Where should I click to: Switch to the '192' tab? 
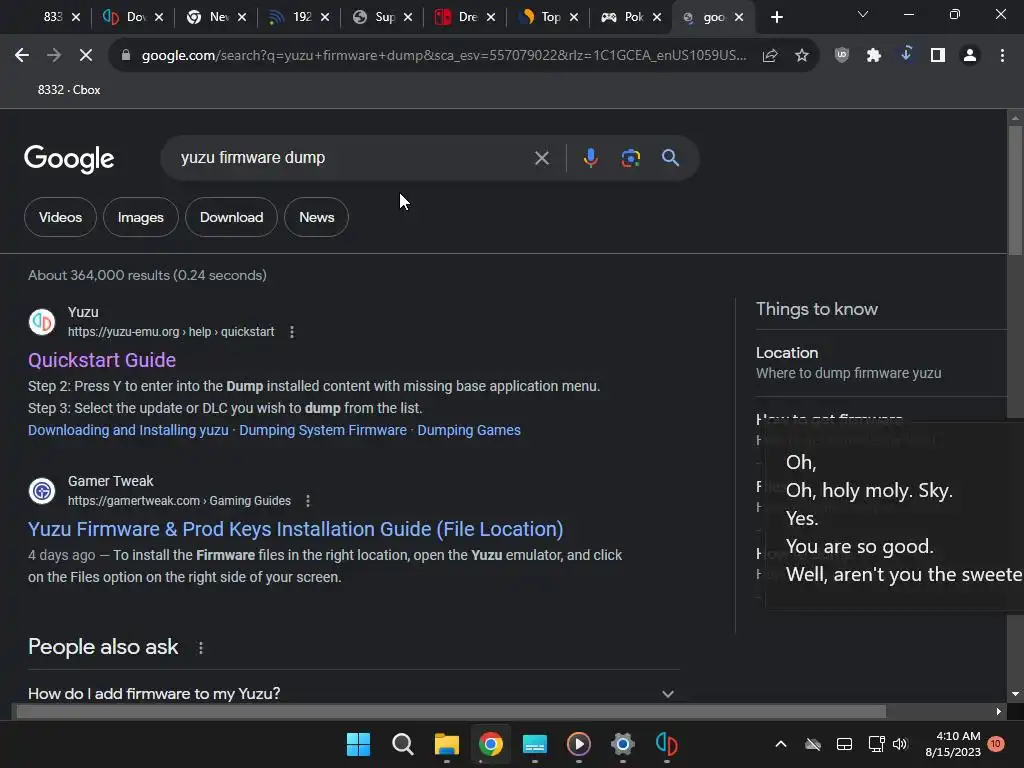coord(302,17)
